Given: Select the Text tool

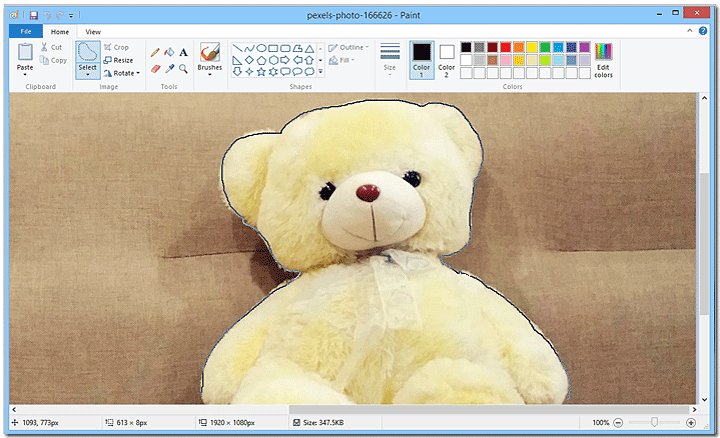Looking at the screenshot, I should coord(183,52).
